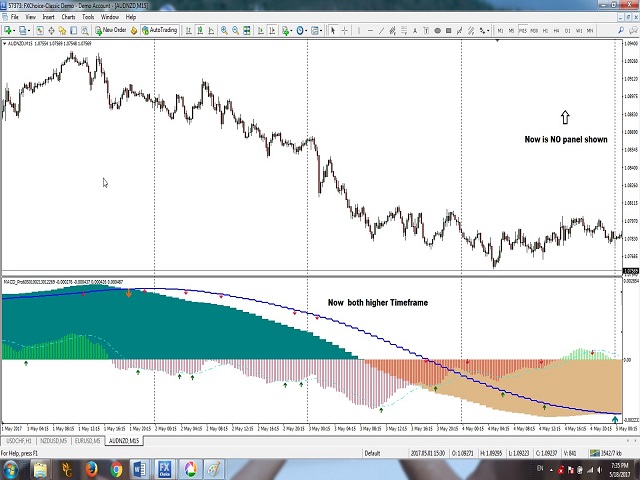Select the Vertical Line drawing tool
This screenshot has height=480, width=640.
tap(359, 31)
